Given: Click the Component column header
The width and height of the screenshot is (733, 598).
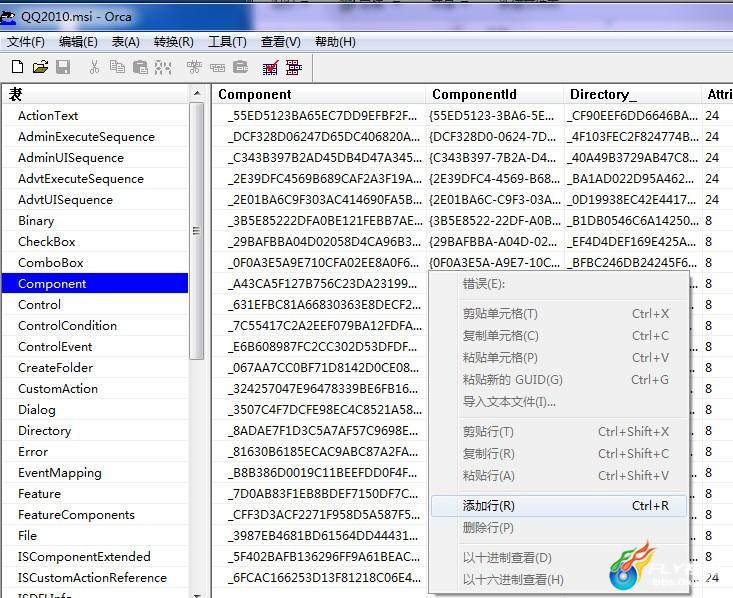Looking at the screenshot, I should tap(319, 94).
